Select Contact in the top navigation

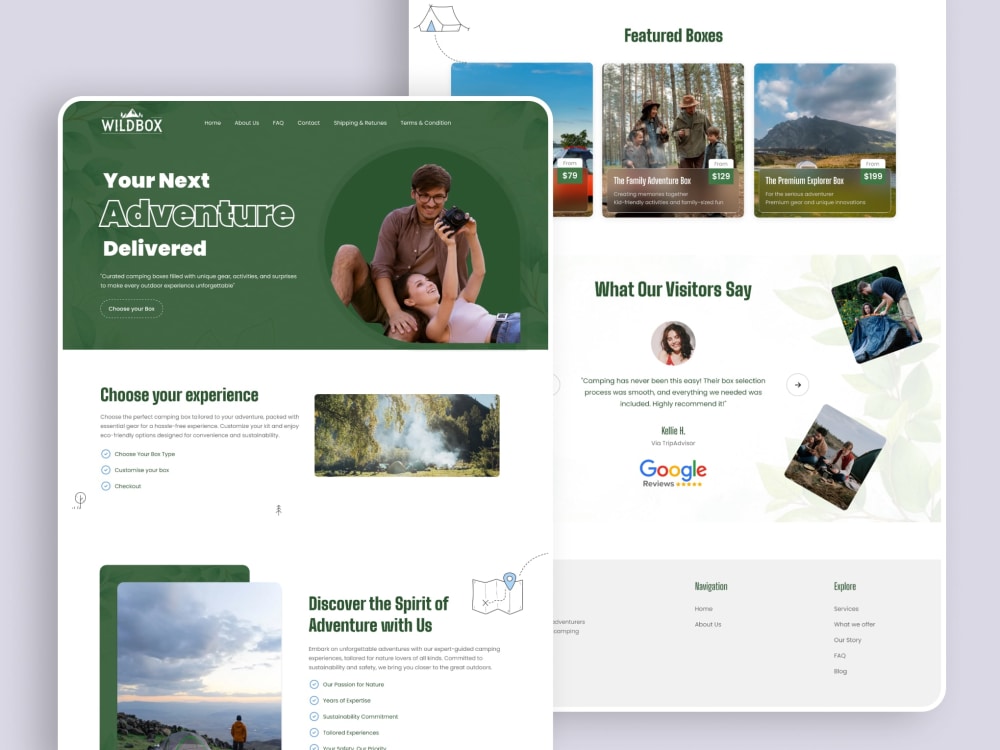pyautogui.click(x=309, y=122)
